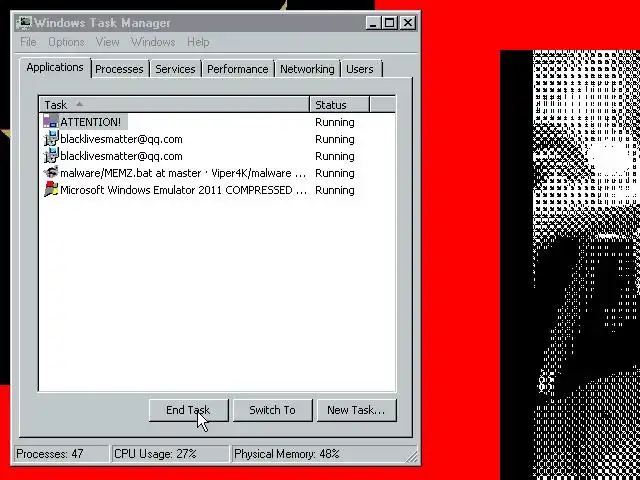Switch to the Performance tab
The width and height of the screenshot is (640, 480).
click(x=238, y=69)
